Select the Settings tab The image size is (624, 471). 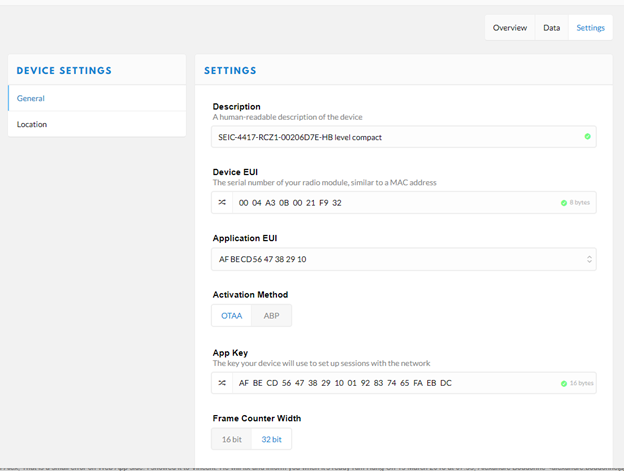[590, 28]
